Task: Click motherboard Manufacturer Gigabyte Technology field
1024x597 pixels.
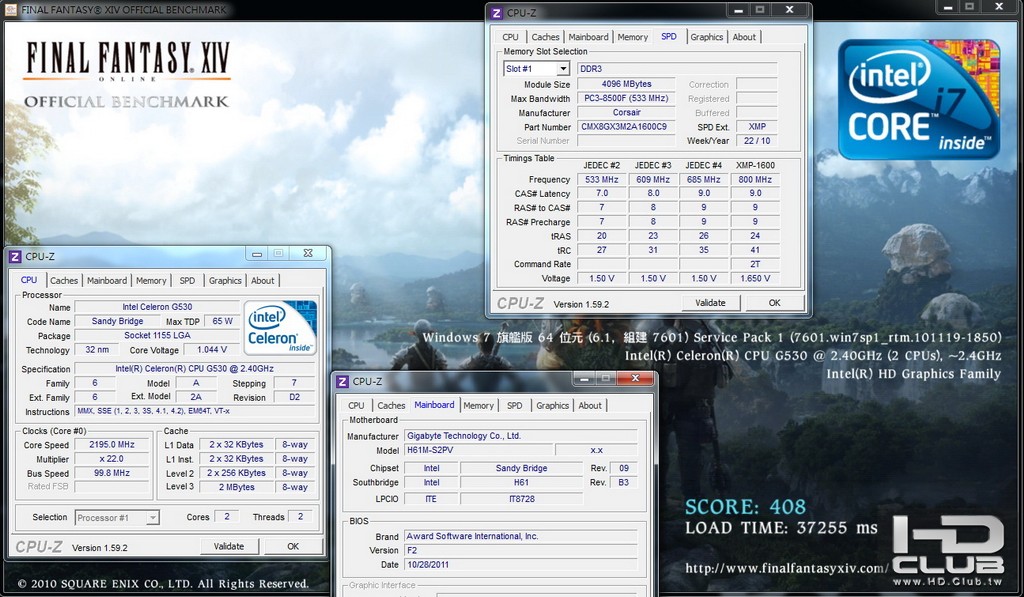Action: point(520,436)
